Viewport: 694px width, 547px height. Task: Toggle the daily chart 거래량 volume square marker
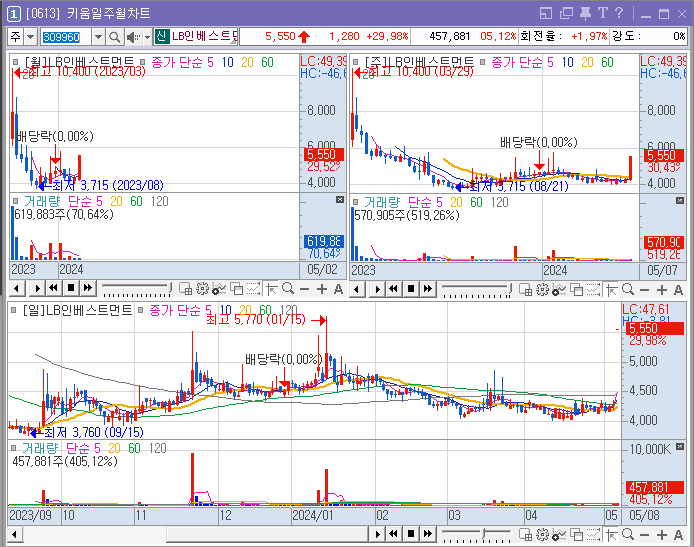(14, 448)
